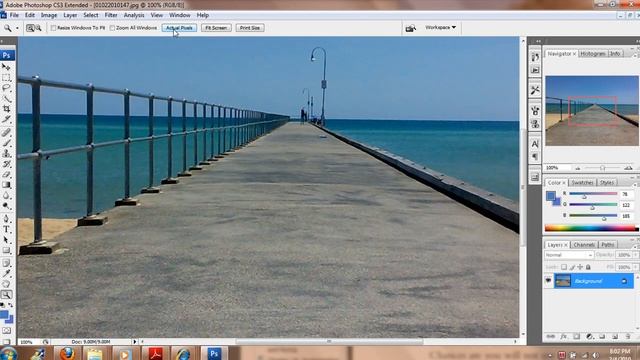This screenshot has height=360, width=640.
Task: Select the Eraser tool
Action: (x=6, y=175)
